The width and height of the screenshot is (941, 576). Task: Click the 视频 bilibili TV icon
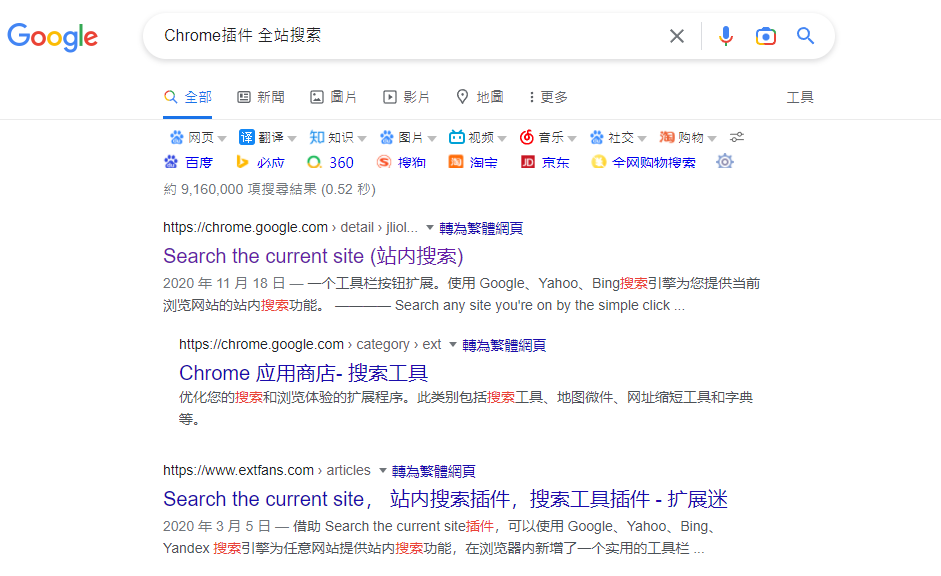coord(457,137)
